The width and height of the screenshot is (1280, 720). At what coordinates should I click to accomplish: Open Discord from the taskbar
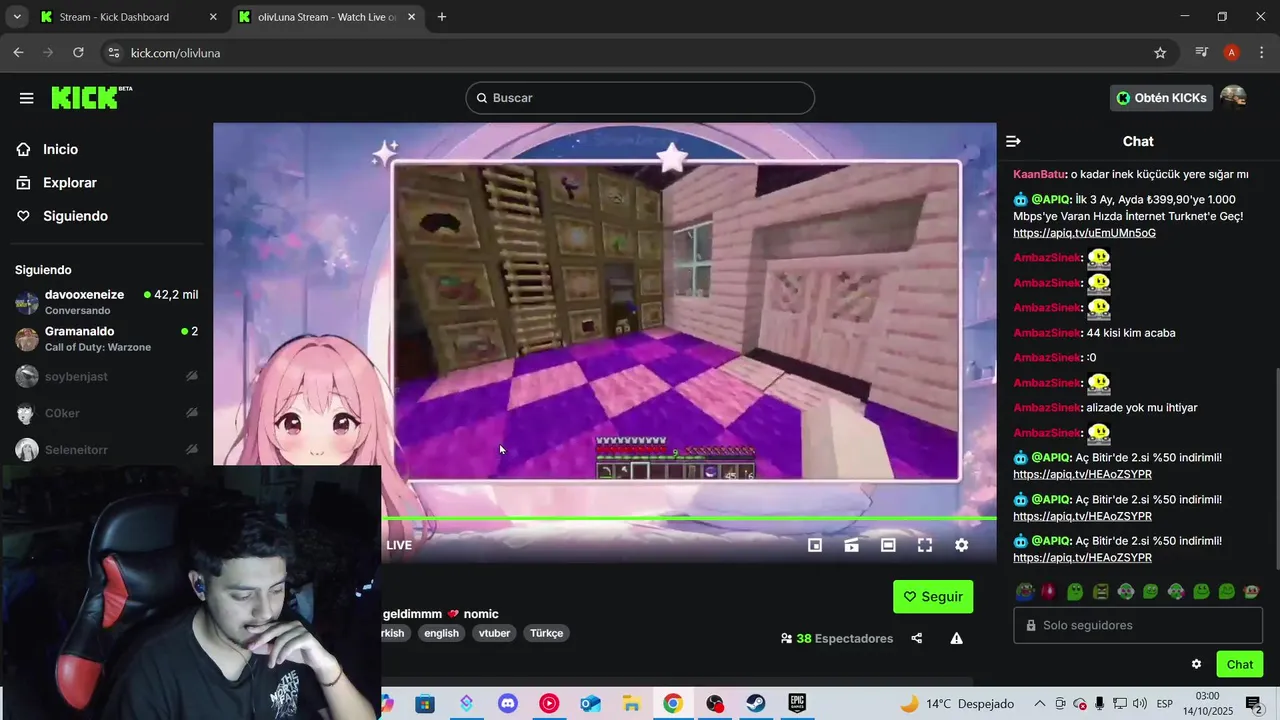coord(508,704)
